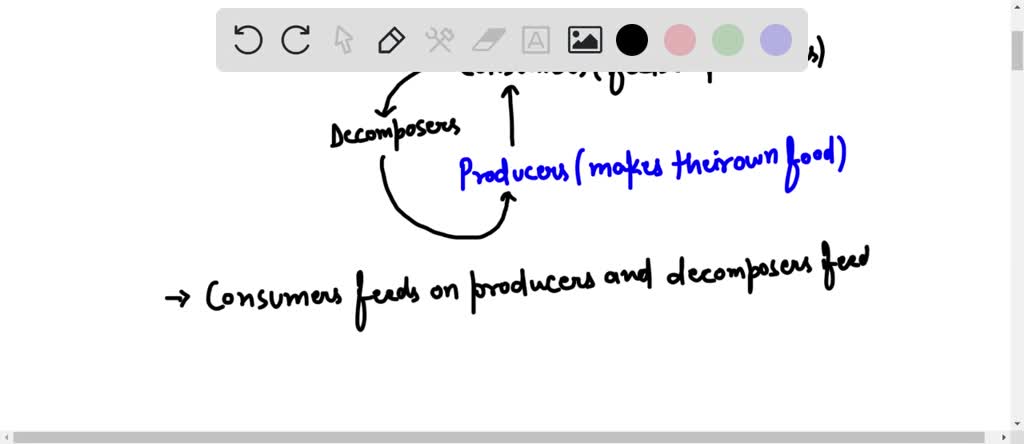This screenshot has height=444, width=1024.
Task: Pick the black color swatch
Action: (x=632, y=40)
